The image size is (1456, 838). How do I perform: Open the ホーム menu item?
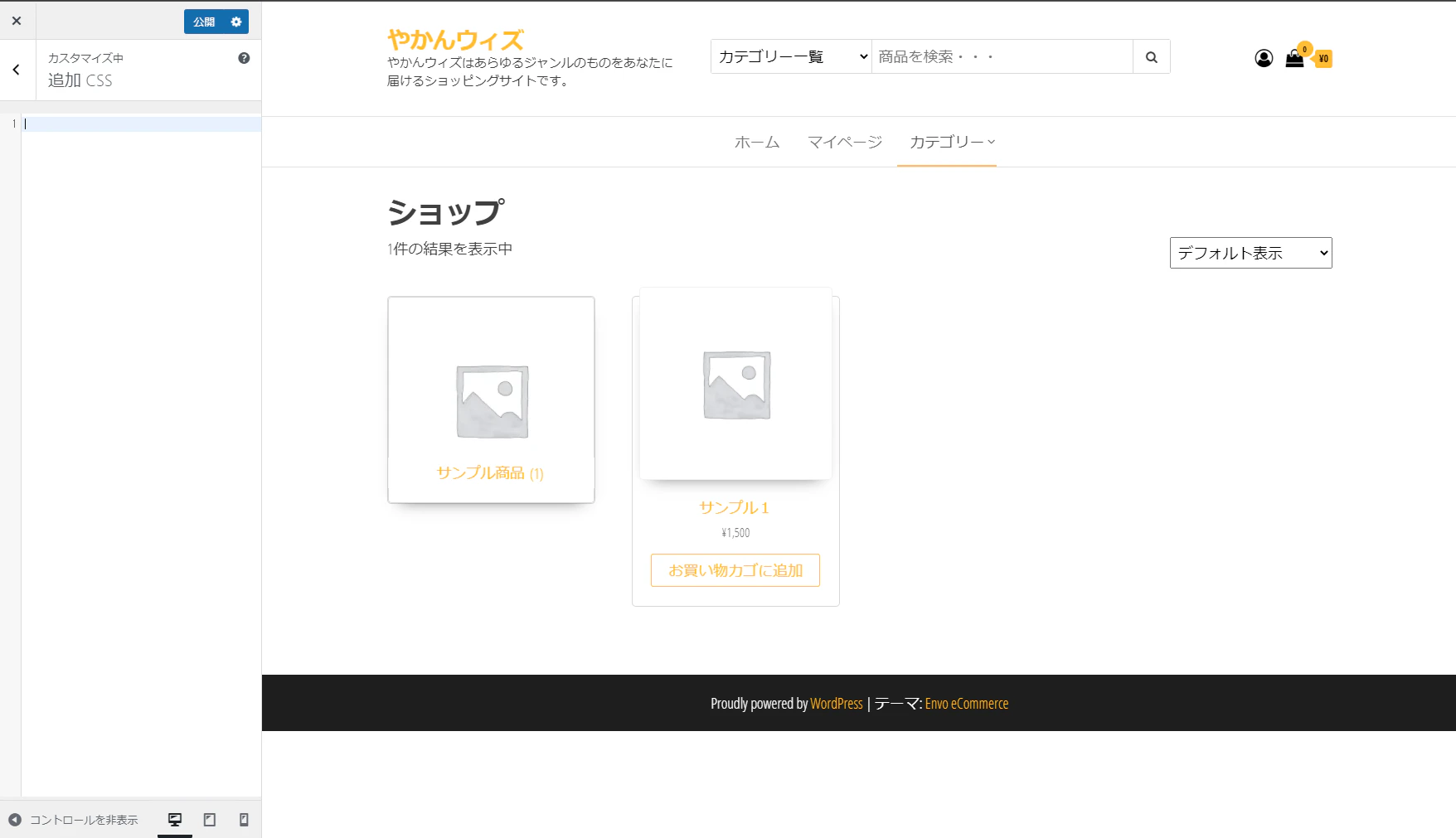pos(757,142)
